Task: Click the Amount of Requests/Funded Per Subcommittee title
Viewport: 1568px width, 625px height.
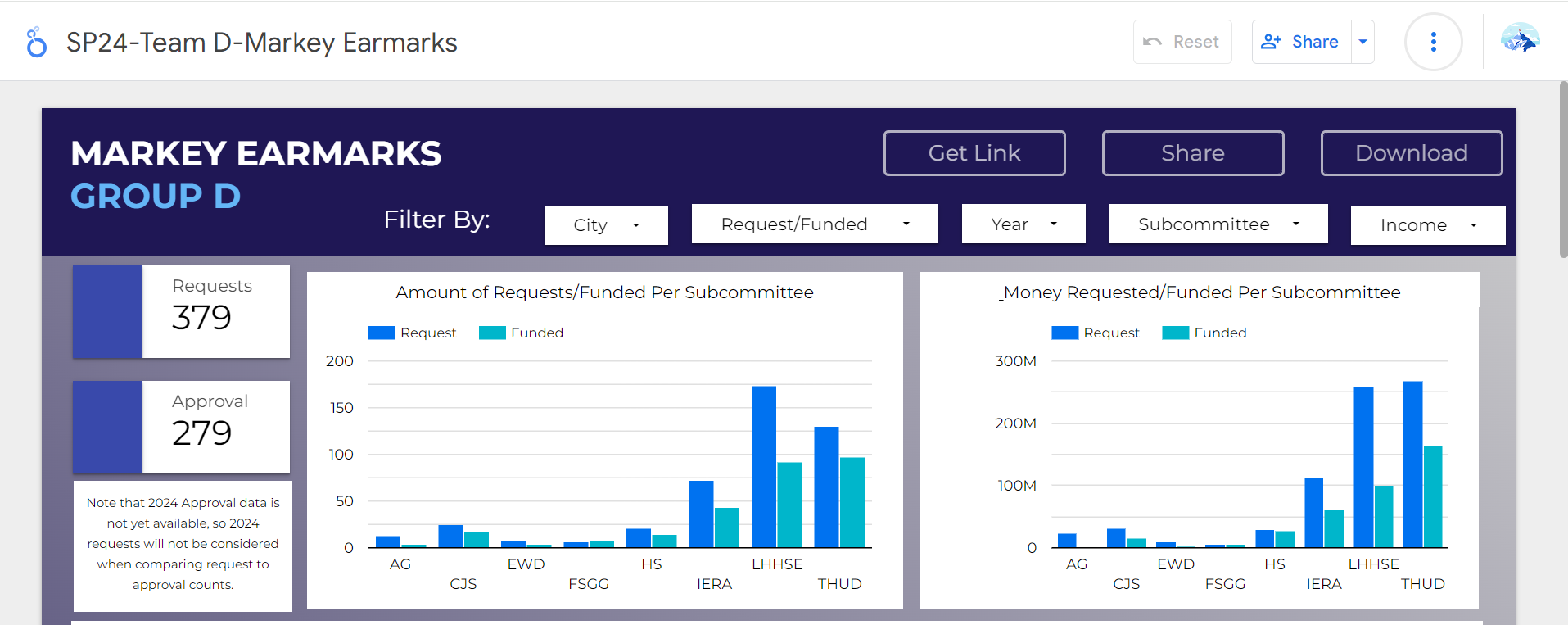Action: click(604, 292)
